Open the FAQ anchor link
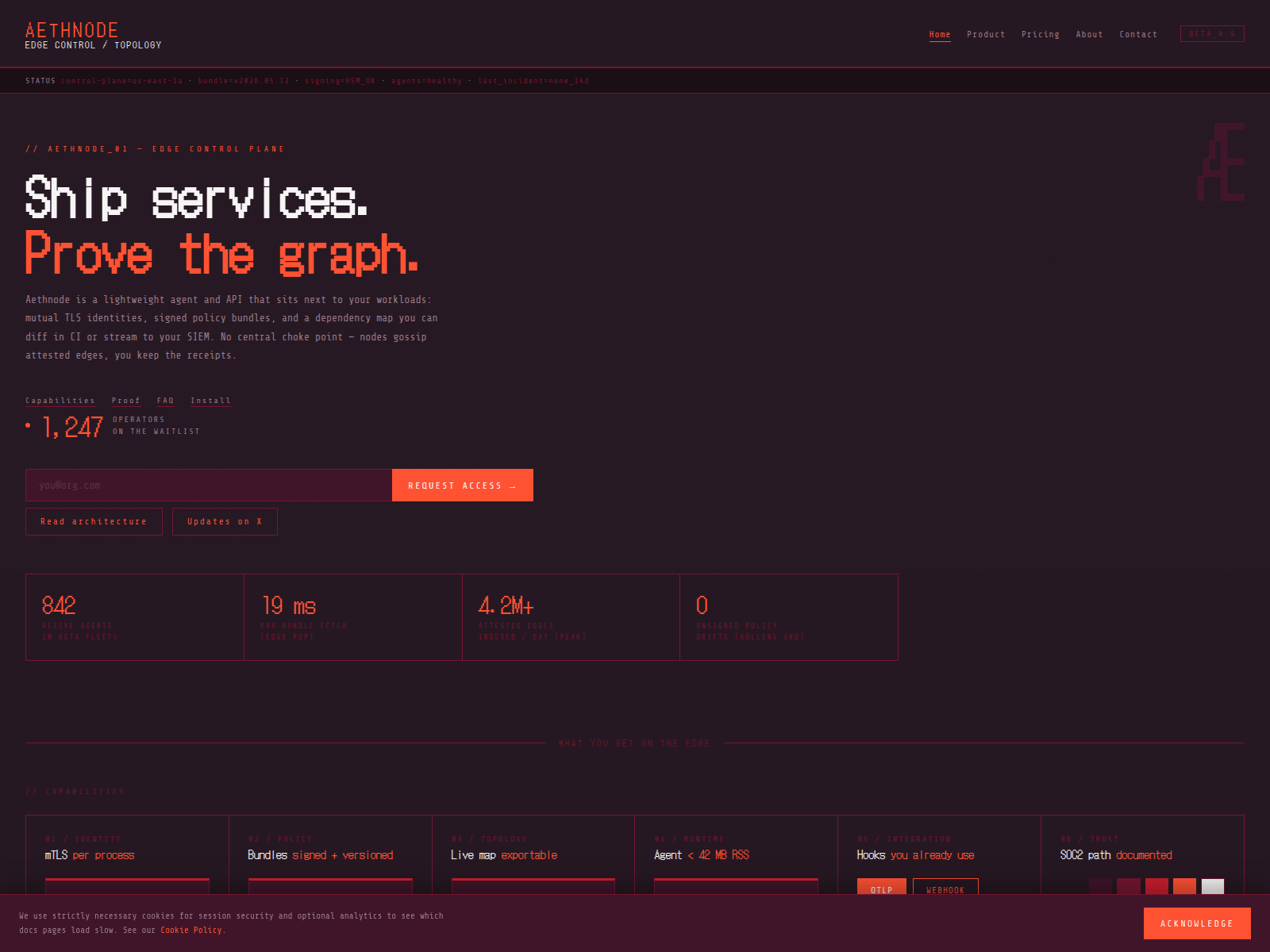This screenshot has height=952, width=1270. point(165,401)
